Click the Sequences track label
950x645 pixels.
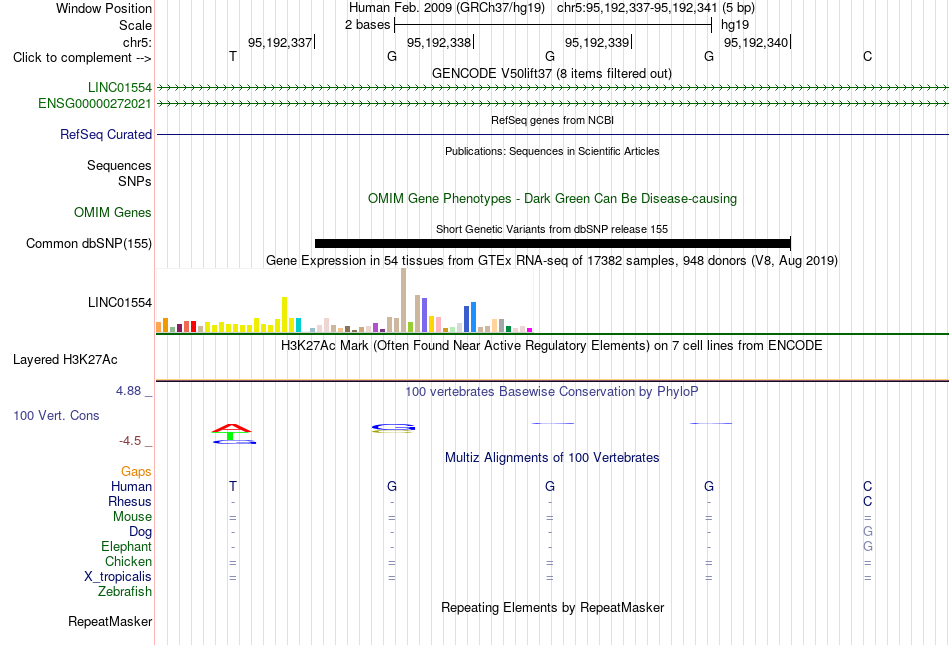(119, 165)
